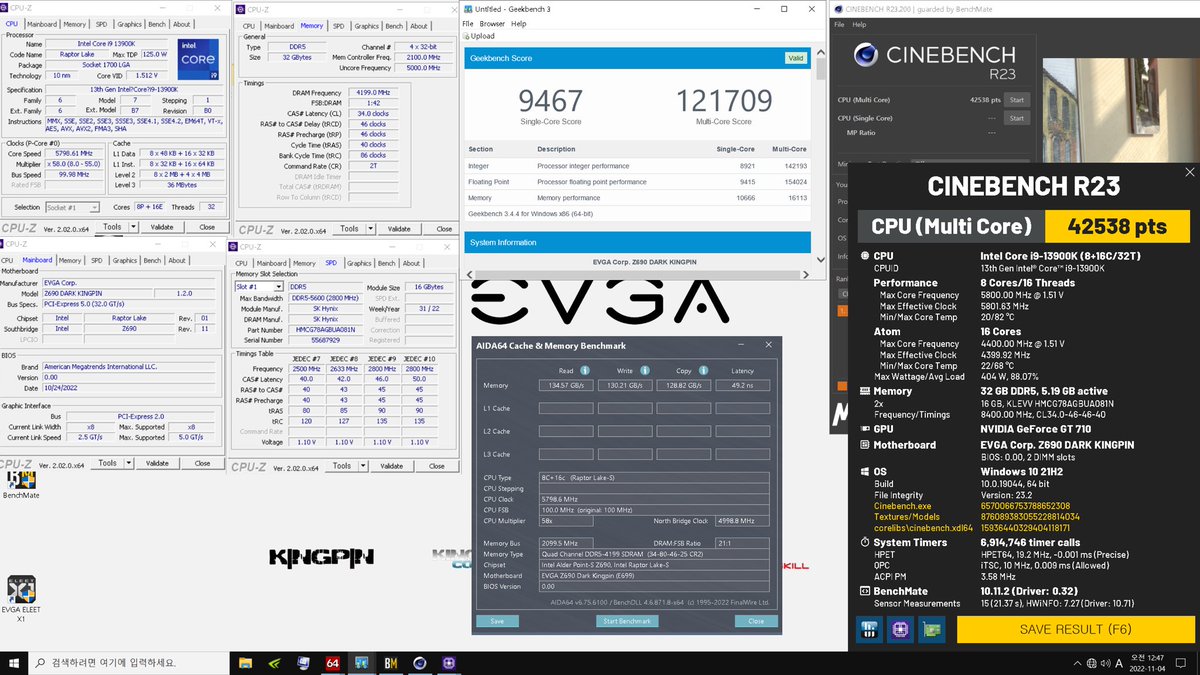Click Validate in the CPU-Z SPD window
The height and width of the screenshot is (675, 1200).
pyautogui.click(x=392, y=465)
